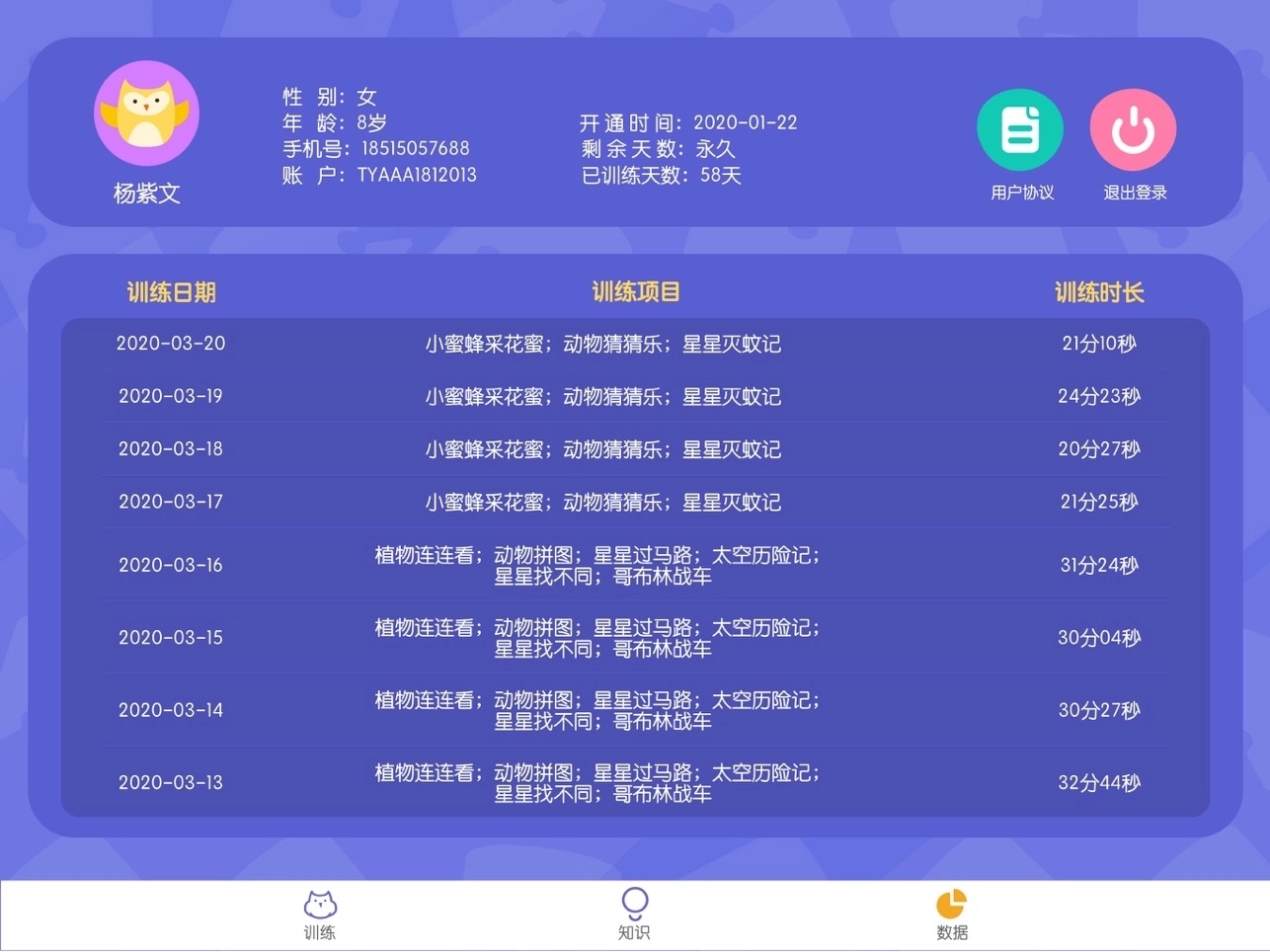Screen dimensions: 1270x952
Task: Select the 2020-03-20 training record row
Action: (635, 344)
